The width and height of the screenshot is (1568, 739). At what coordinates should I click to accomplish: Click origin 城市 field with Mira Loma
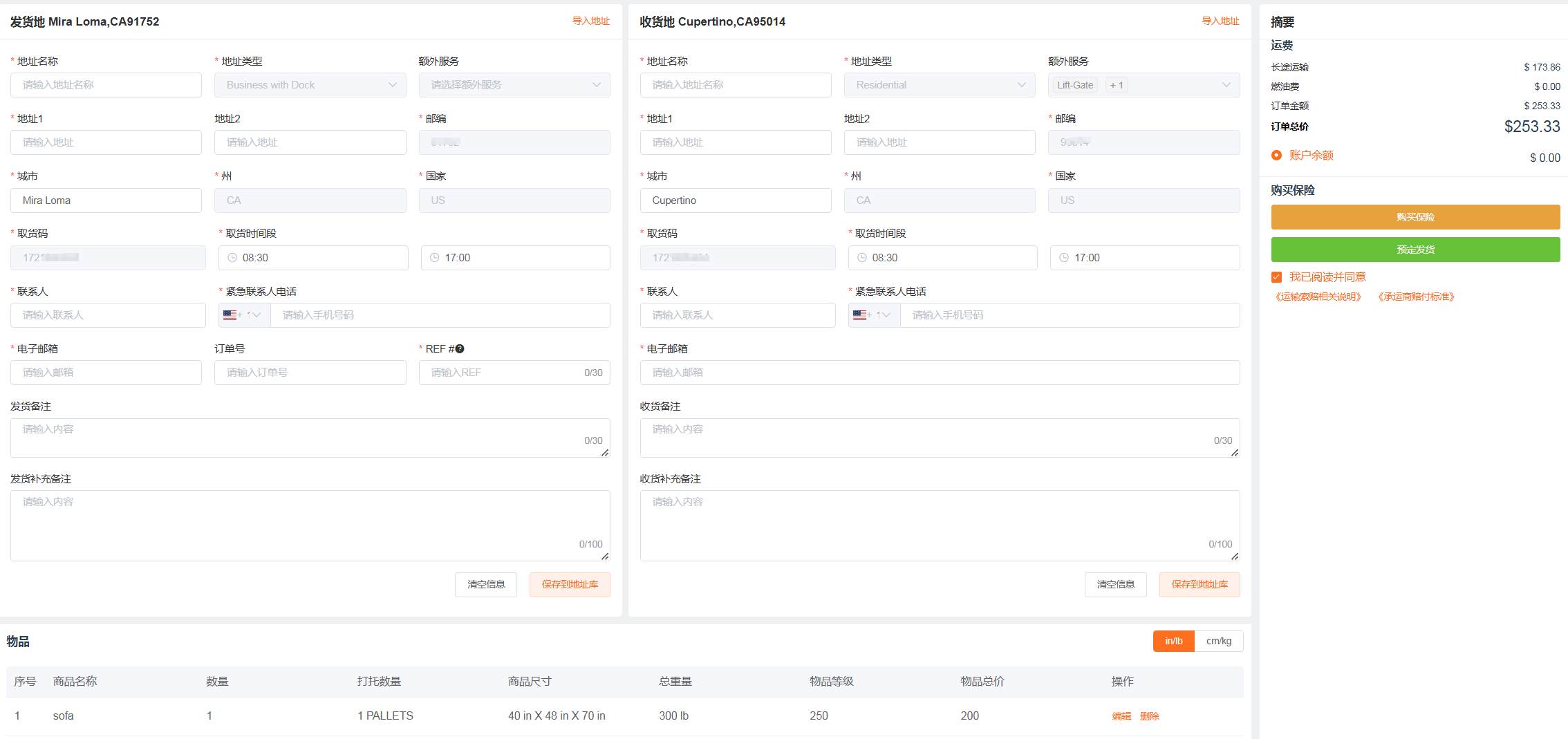point(106,200)
